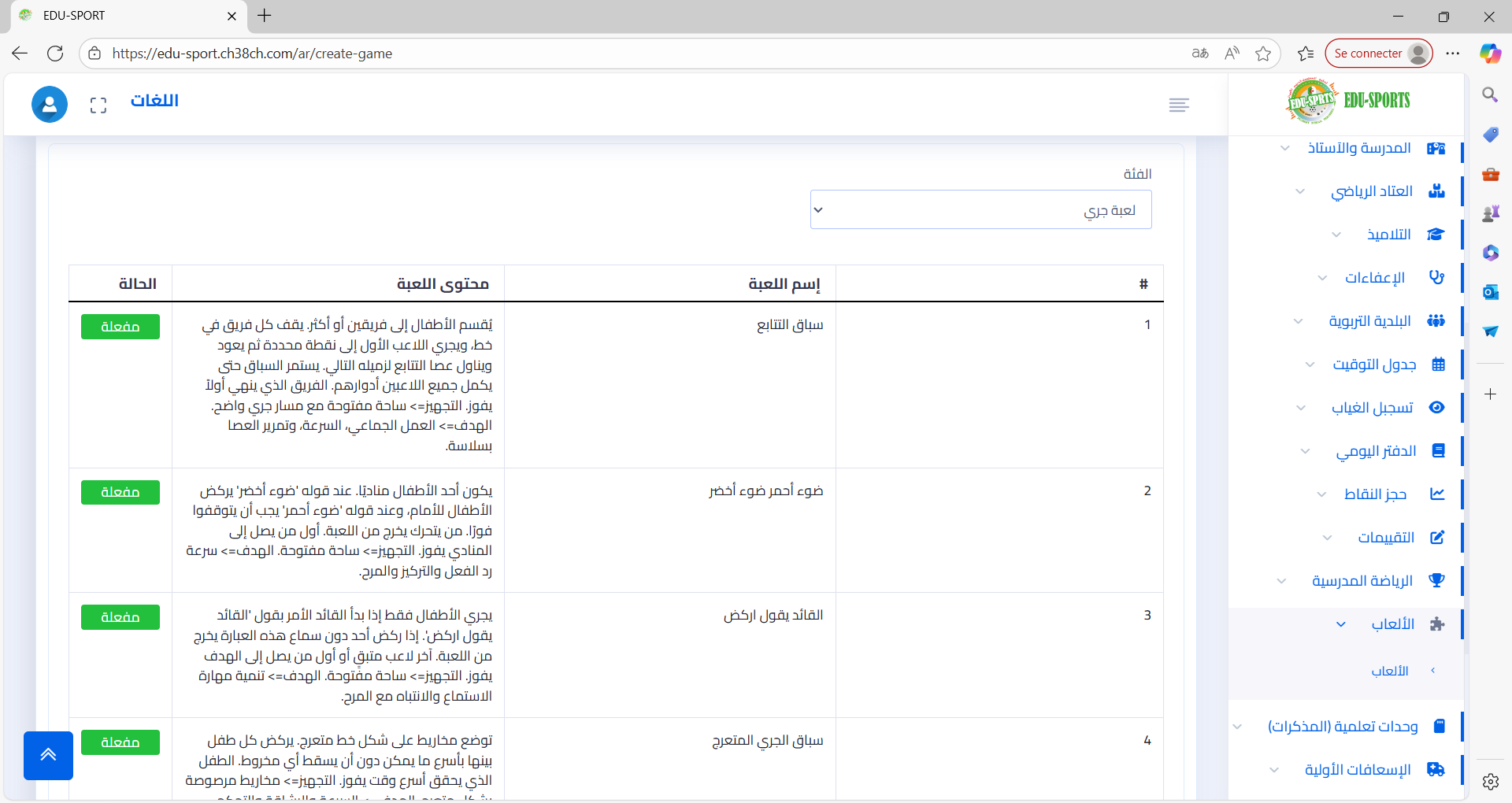Click the fullscreen toggle icon in header

coord(98,105)
